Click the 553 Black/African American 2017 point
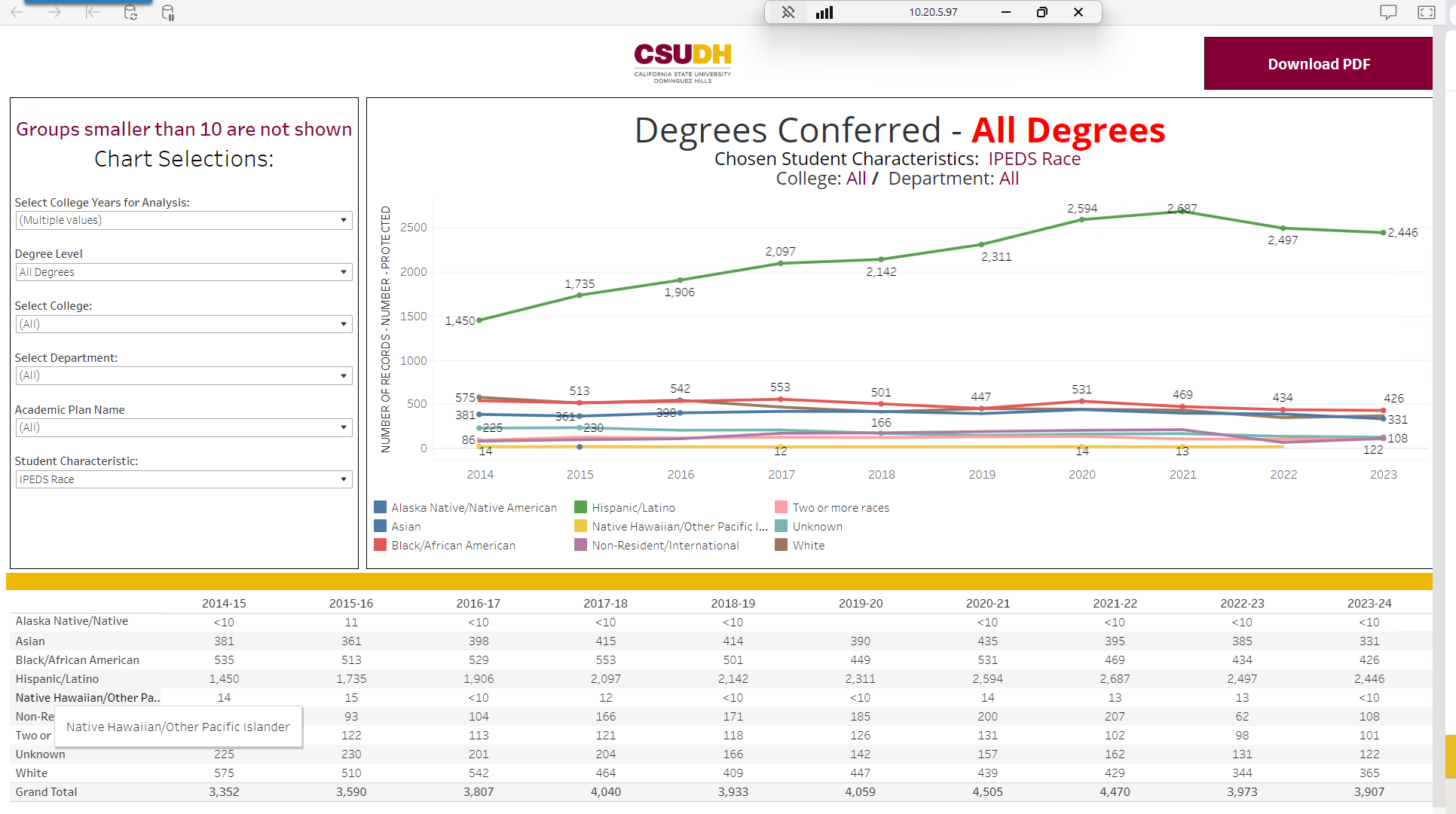1456x814 pixels. pos(781,399)
